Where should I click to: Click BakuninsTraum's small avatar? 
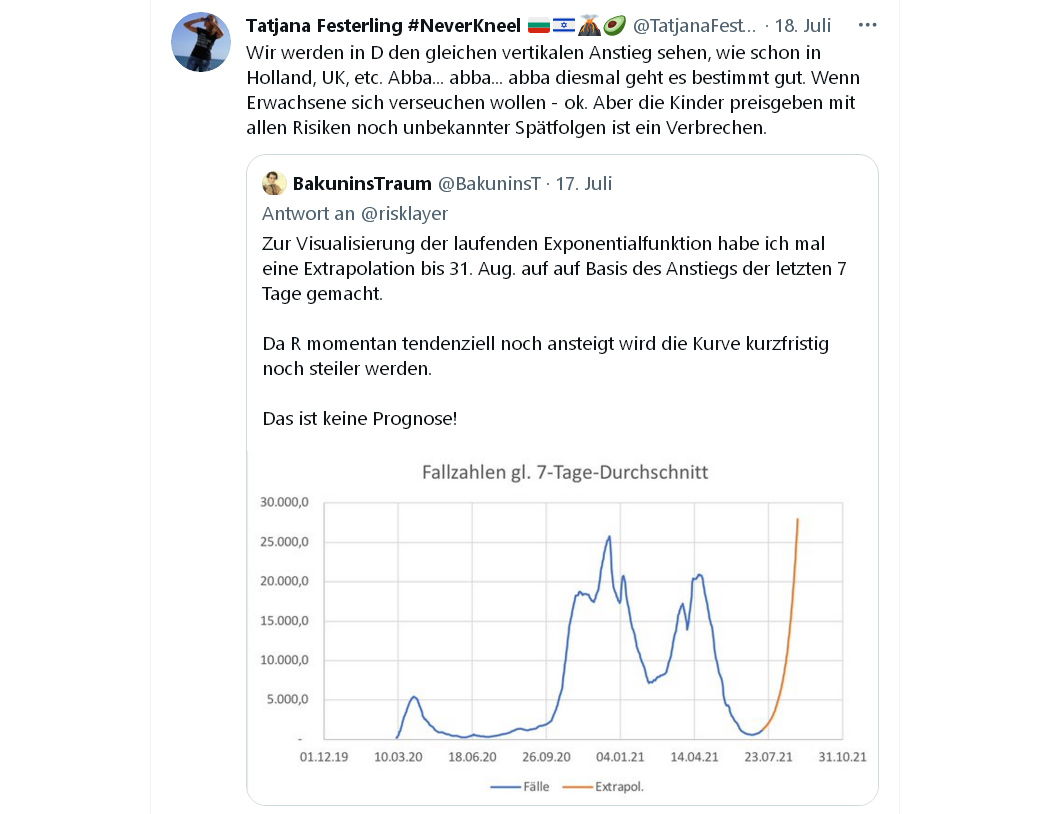pos(274,183)
